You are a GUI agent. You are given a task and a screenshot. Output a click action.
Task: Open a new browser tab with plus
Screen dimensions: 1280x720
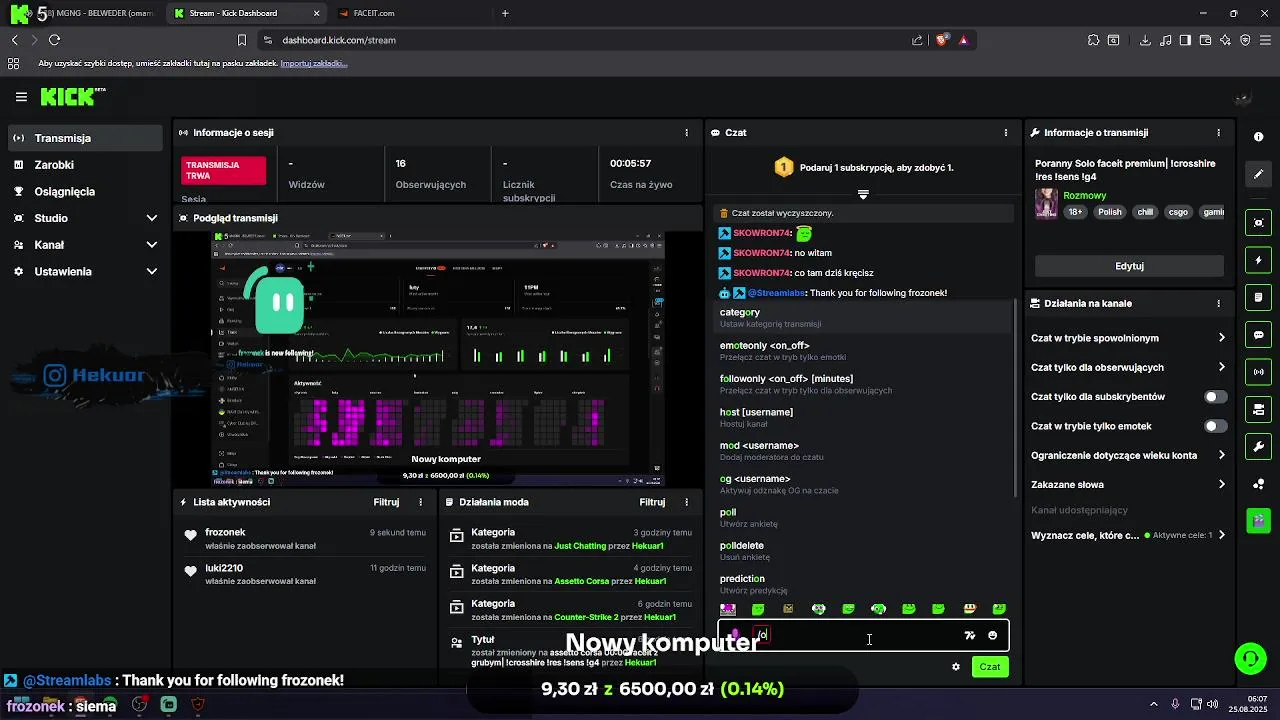[x=505, y=13]
